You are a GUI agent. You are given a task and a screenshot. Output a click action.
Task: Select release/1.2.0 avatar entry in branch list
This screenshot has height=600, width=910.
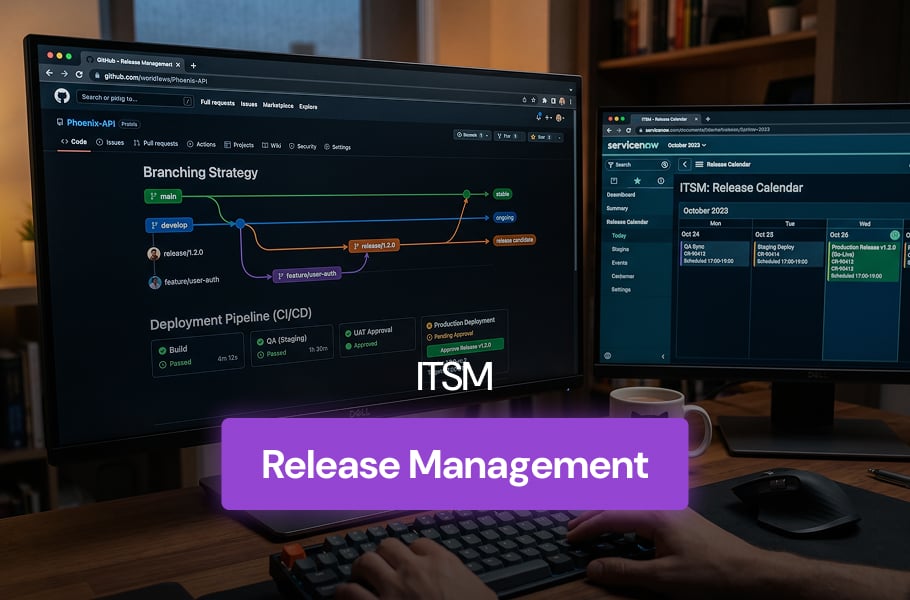[x=175, y=254]
